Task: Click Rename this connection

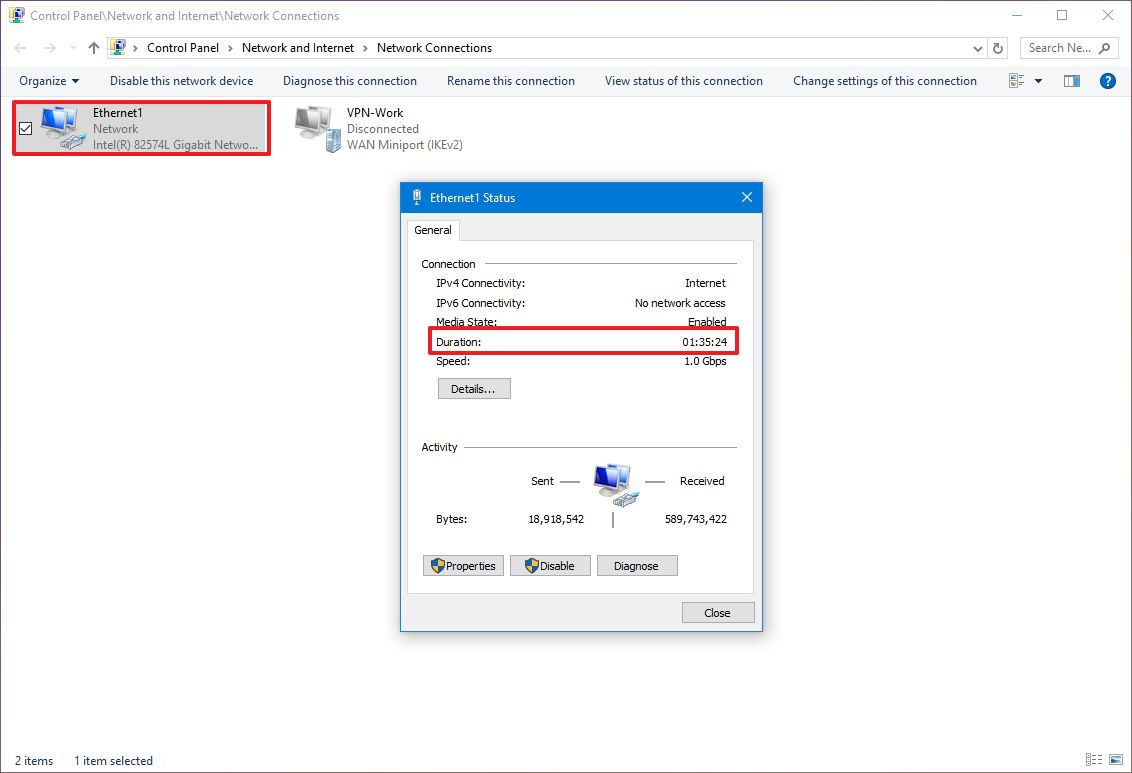Action: [x=511, y=81]
